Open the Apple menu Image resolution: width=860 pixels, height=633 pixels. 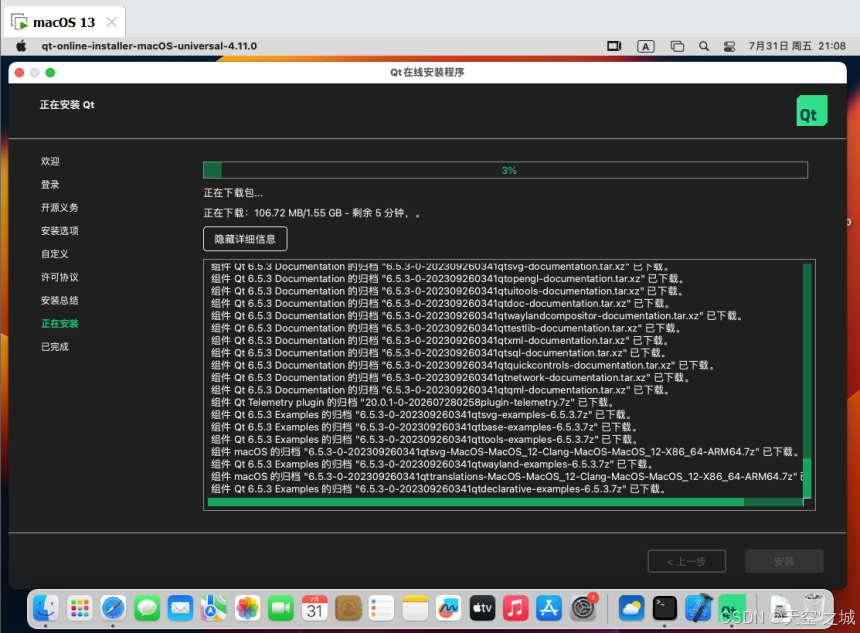pos(21,46)
